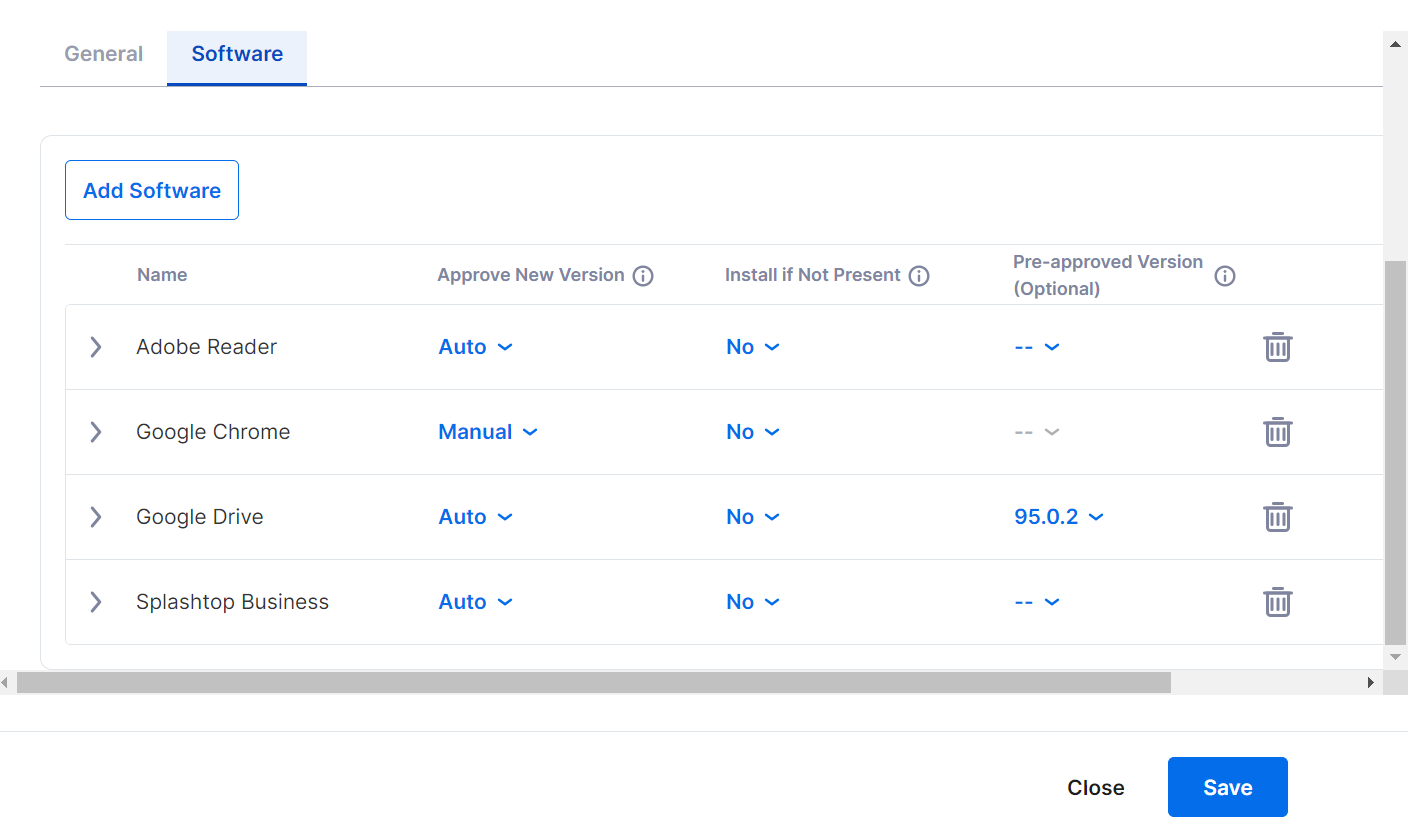Expand the Adobe Reader row
1408x834 pixels.
tap(96, 347)
